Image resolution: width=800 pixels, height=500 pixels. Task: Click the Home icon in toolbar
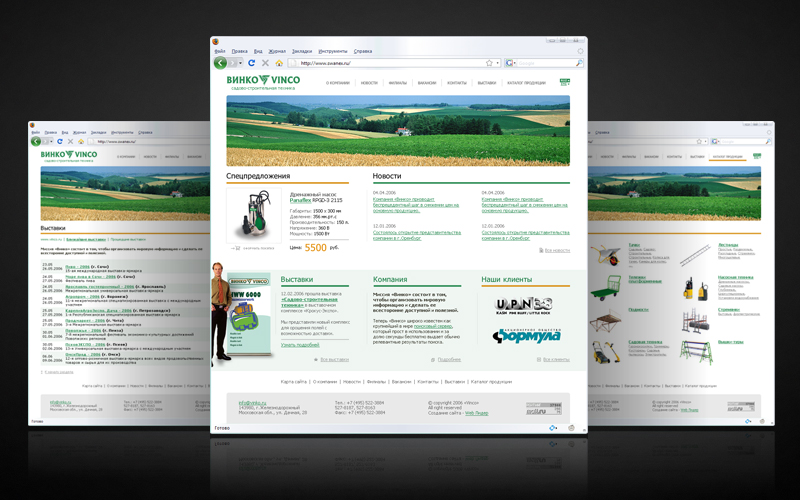(x=279, y=63)
